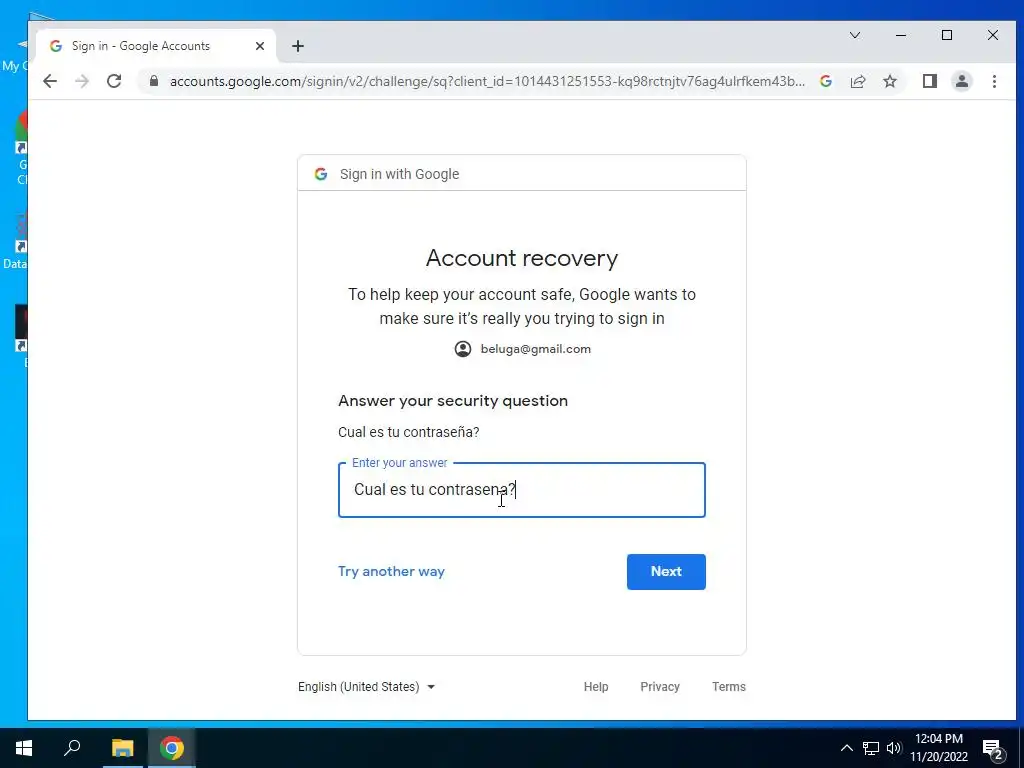The width and height of the screenshot is (1024, 768).
Task: Close the Sign in - Google Accounts tab
Action: [260, 46]
